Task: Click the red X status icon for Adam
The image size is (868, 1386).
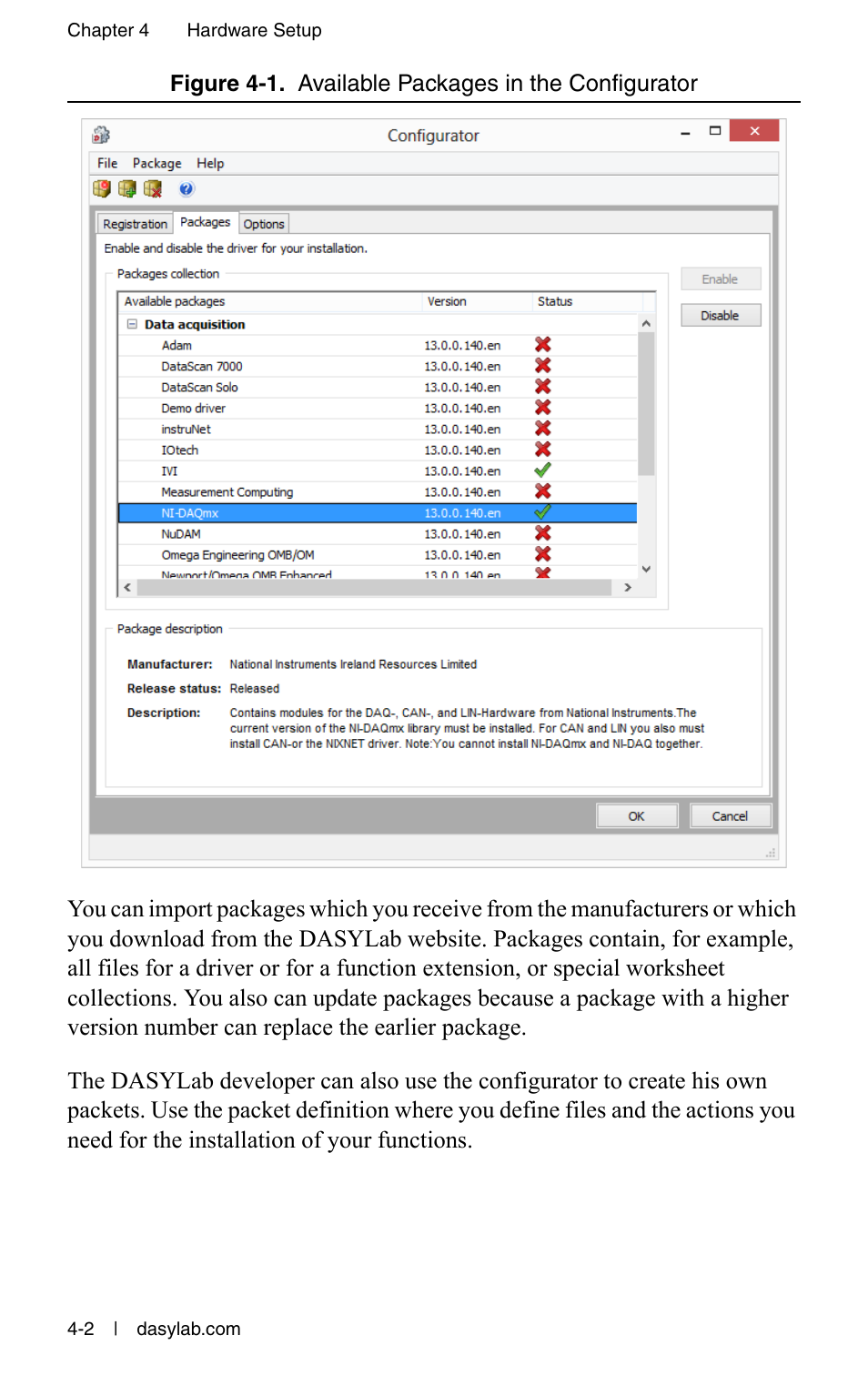Action: [543, 345]
